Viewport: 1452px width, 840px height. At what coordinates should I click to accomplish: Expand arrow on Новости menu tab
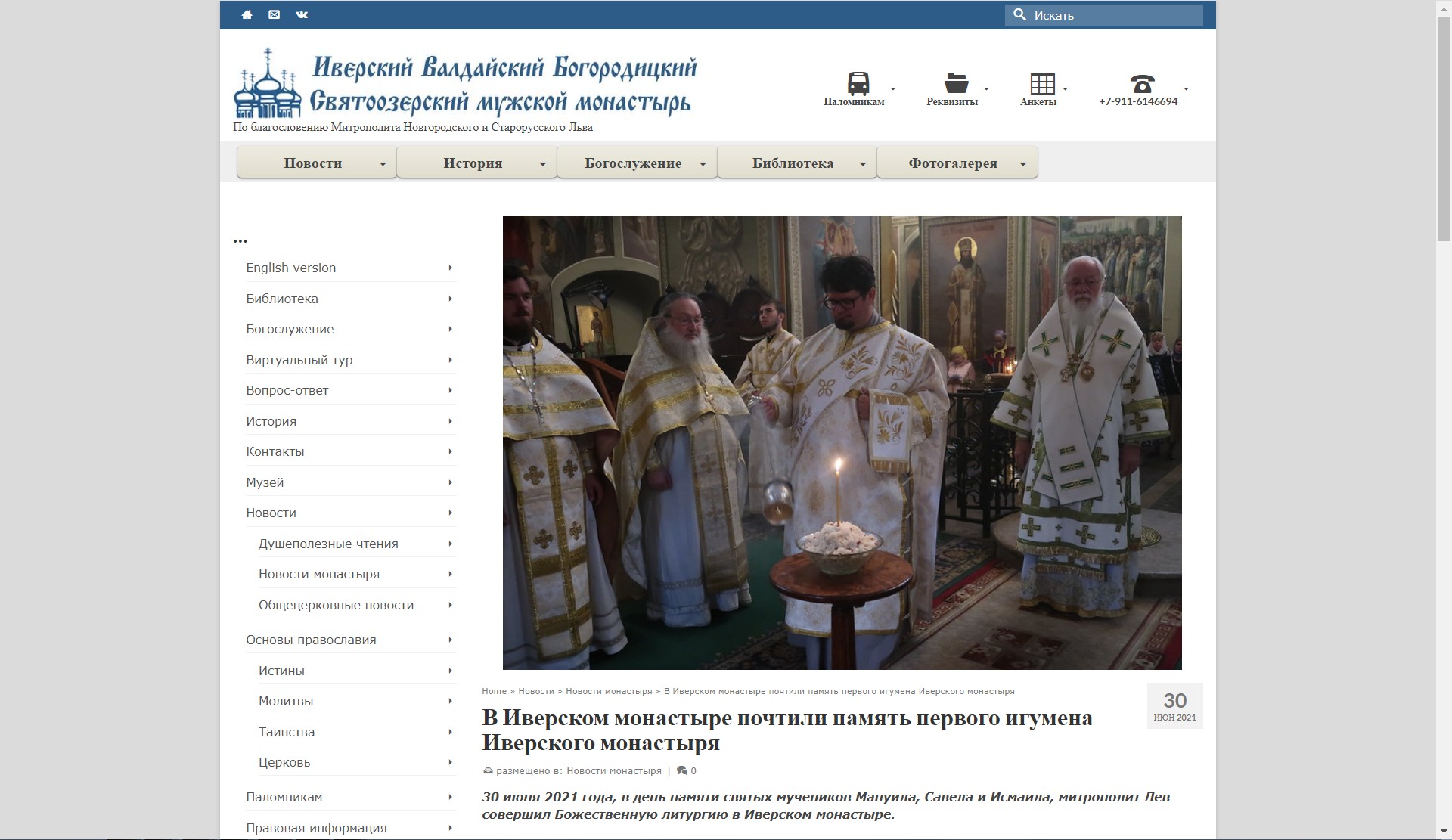[x=383, y=164]
